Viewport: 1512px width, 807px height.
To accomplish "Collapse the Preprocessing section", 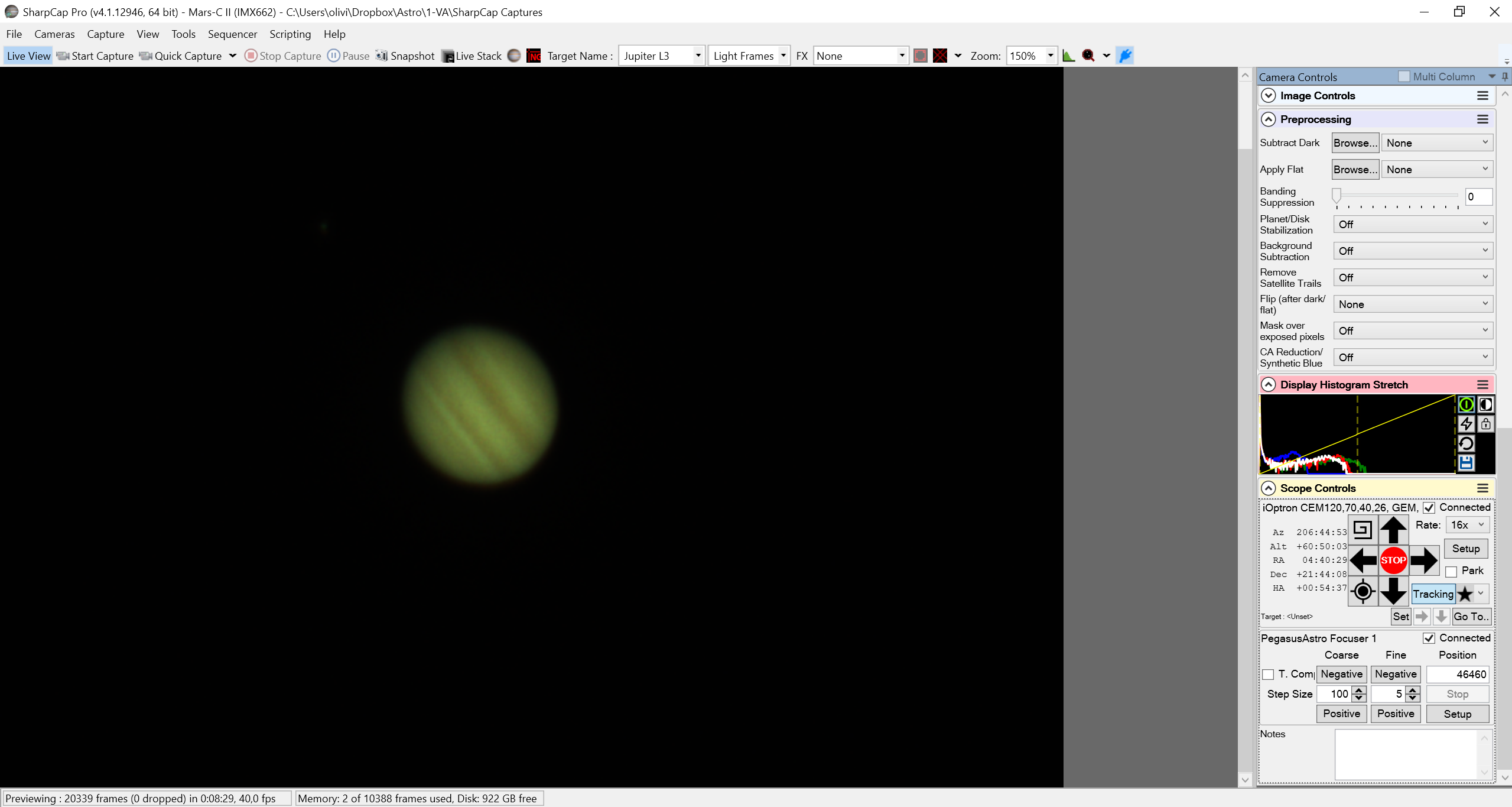I will [1268, 119].
